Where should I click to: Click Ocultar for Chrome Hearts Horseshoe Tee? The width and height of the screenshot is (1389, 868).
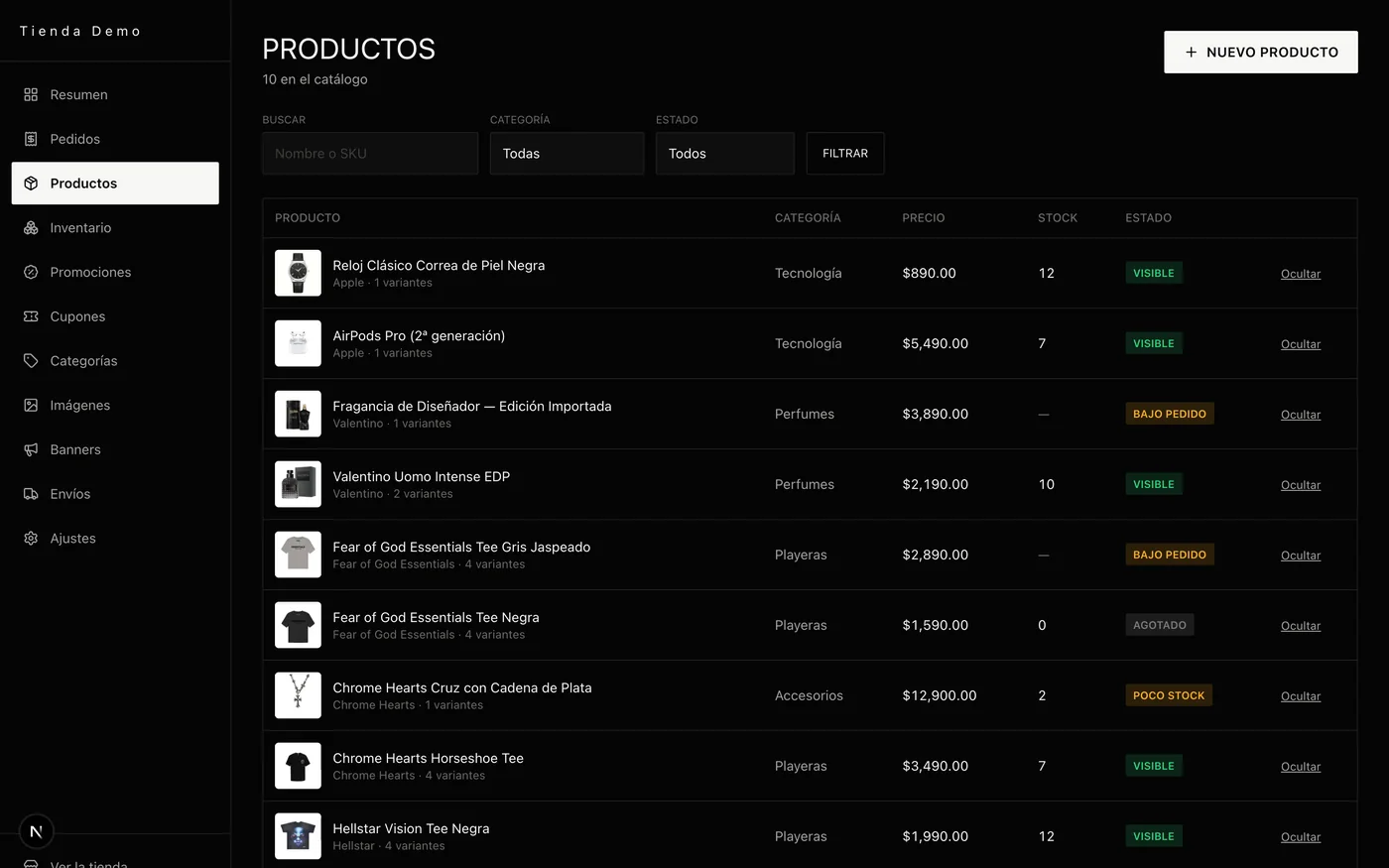(1301, 767)
